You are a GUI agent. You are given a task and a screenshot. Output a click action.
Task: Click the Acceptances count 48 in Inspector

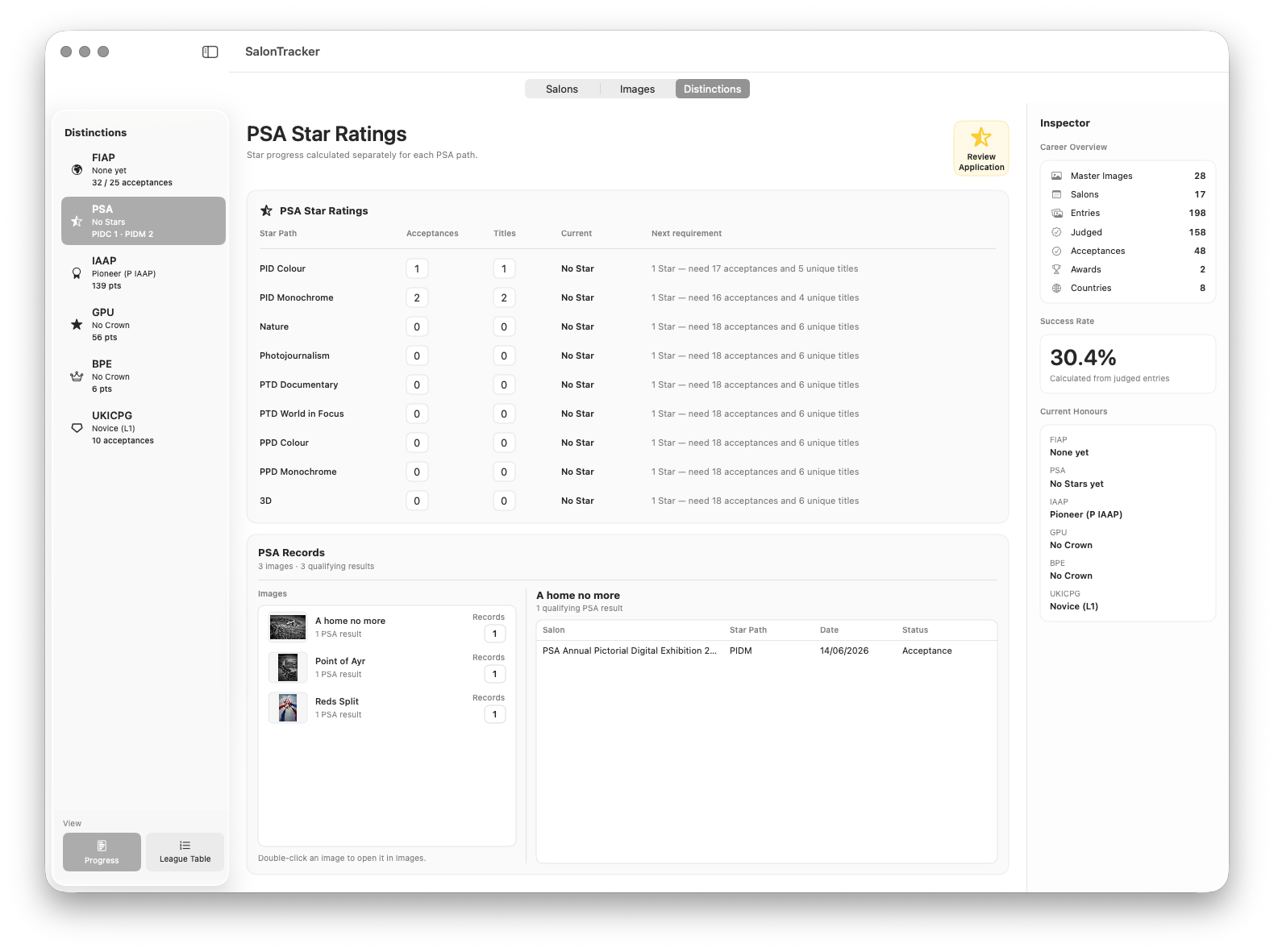click(1200, 251)
